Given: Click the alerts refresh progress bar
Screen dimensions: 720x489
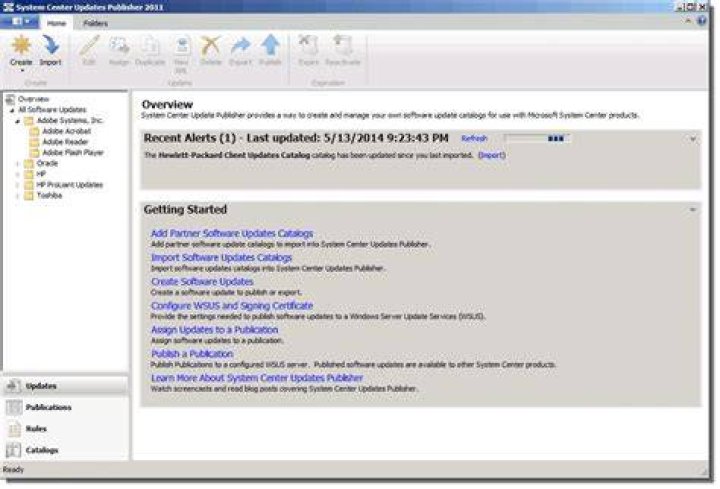Looking at the screenshot, I should [x=537, y=138].
